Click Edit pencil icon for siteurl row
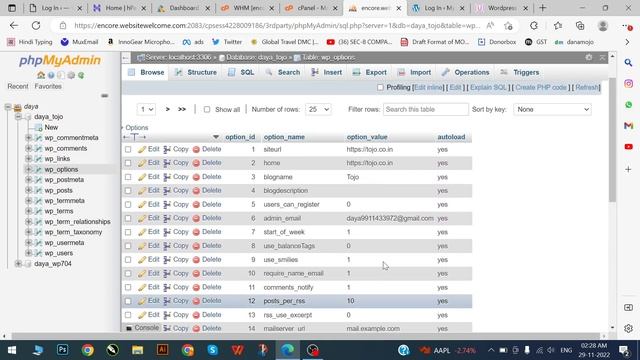Image resolution: width=640 pixels, height=360 pixels. point(142,150)
